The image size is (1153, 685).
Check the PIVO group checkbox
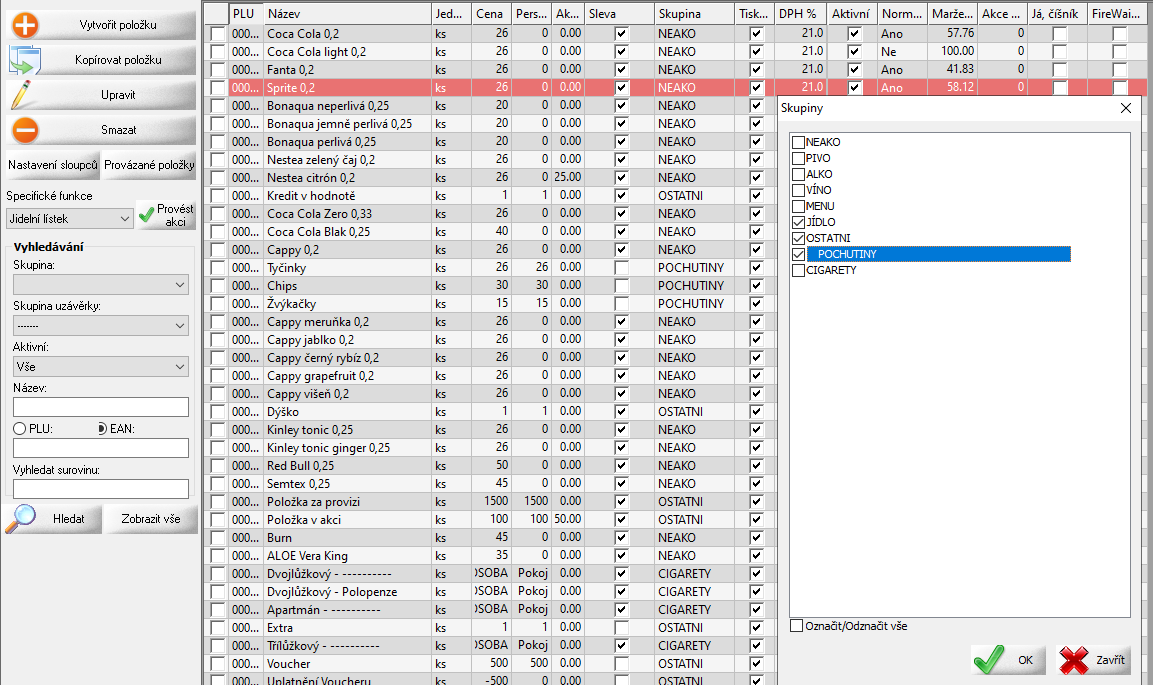click(798, 158)
